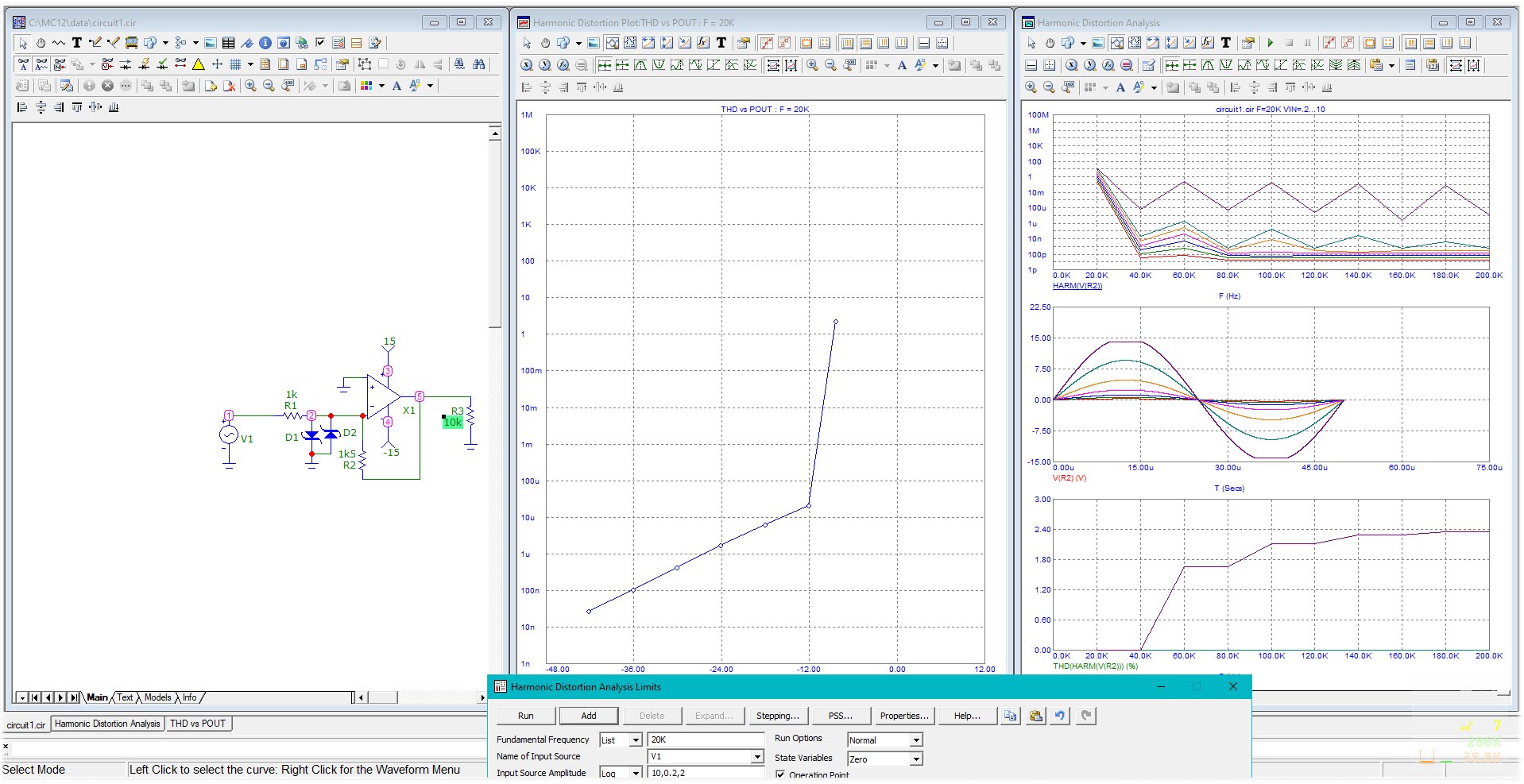Toggle the Operating Point checkbox
This screenshot has height=784, width=1524.
pyautogui.click(x=780, y=774)
